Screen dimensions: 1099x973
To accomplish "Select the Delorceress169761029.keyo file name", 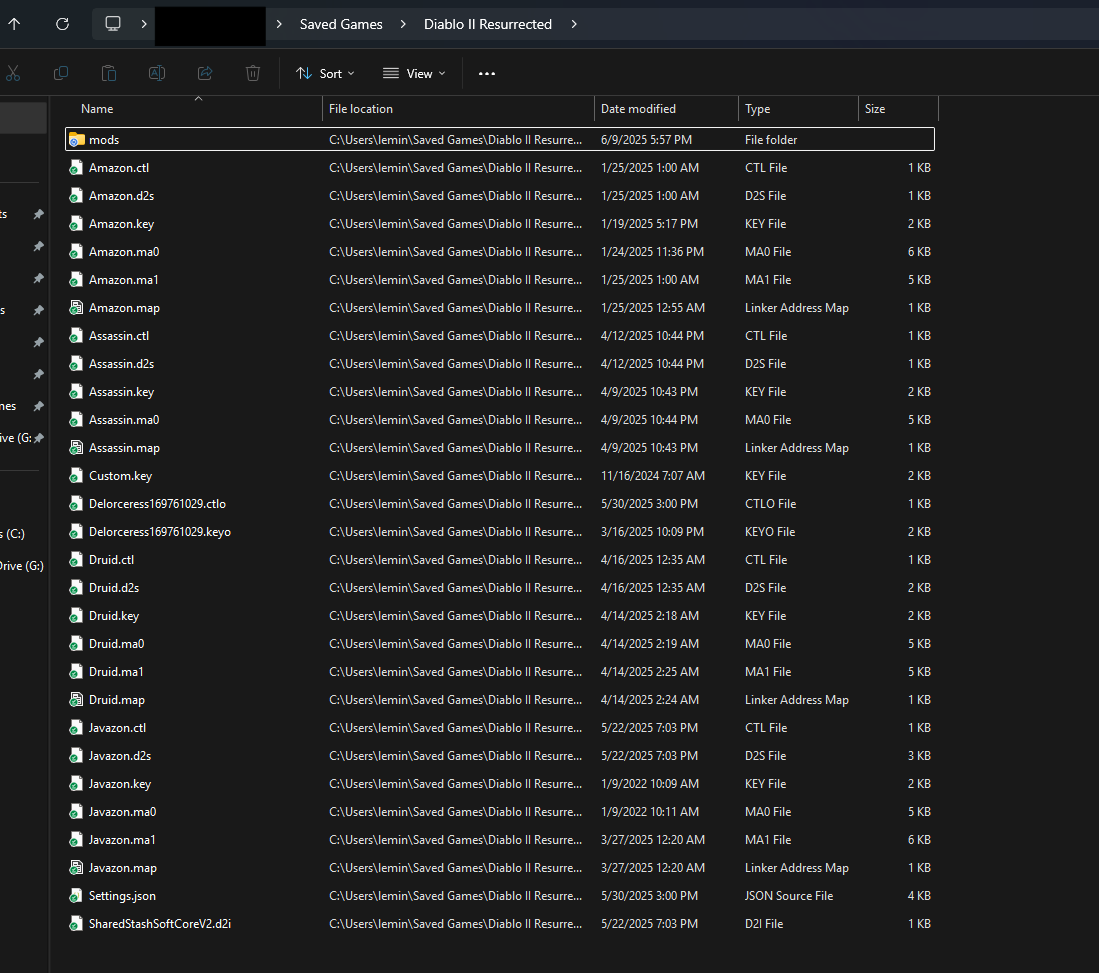I will 160,532.
